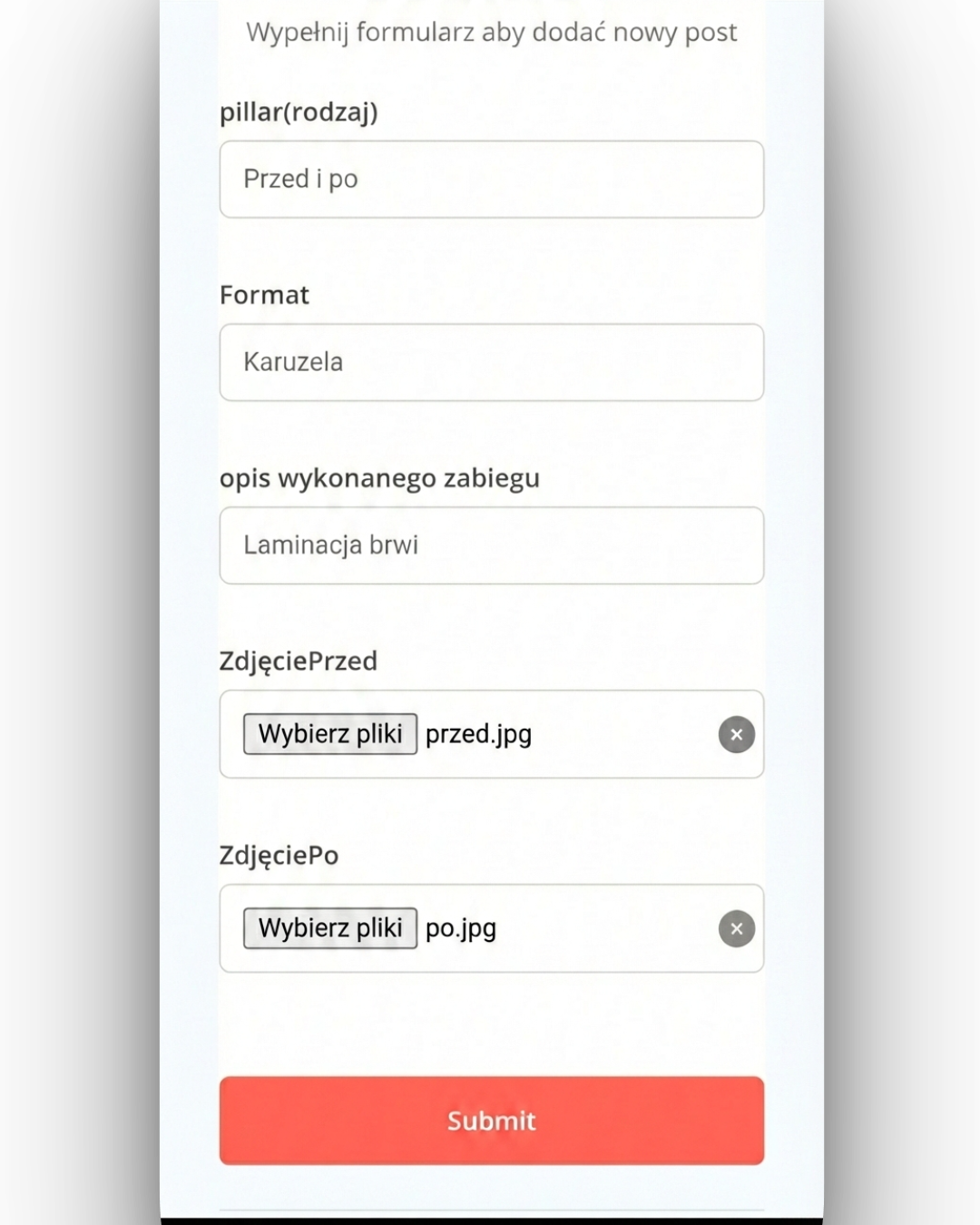
Task: Focus the pillar(rodzaj) input field
Action: coord(491,179)
